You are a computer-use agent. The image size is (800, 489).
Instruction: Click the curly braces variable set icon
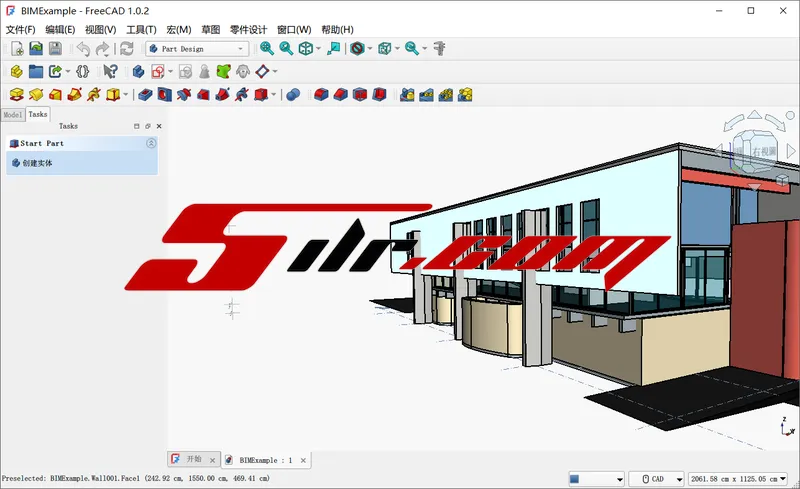tap(83, 71)
